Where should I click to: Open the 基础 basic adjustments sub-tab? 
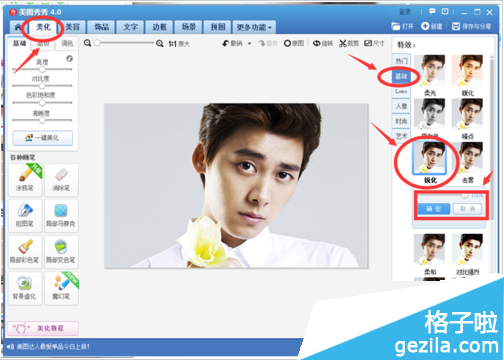tap(19, 43)
